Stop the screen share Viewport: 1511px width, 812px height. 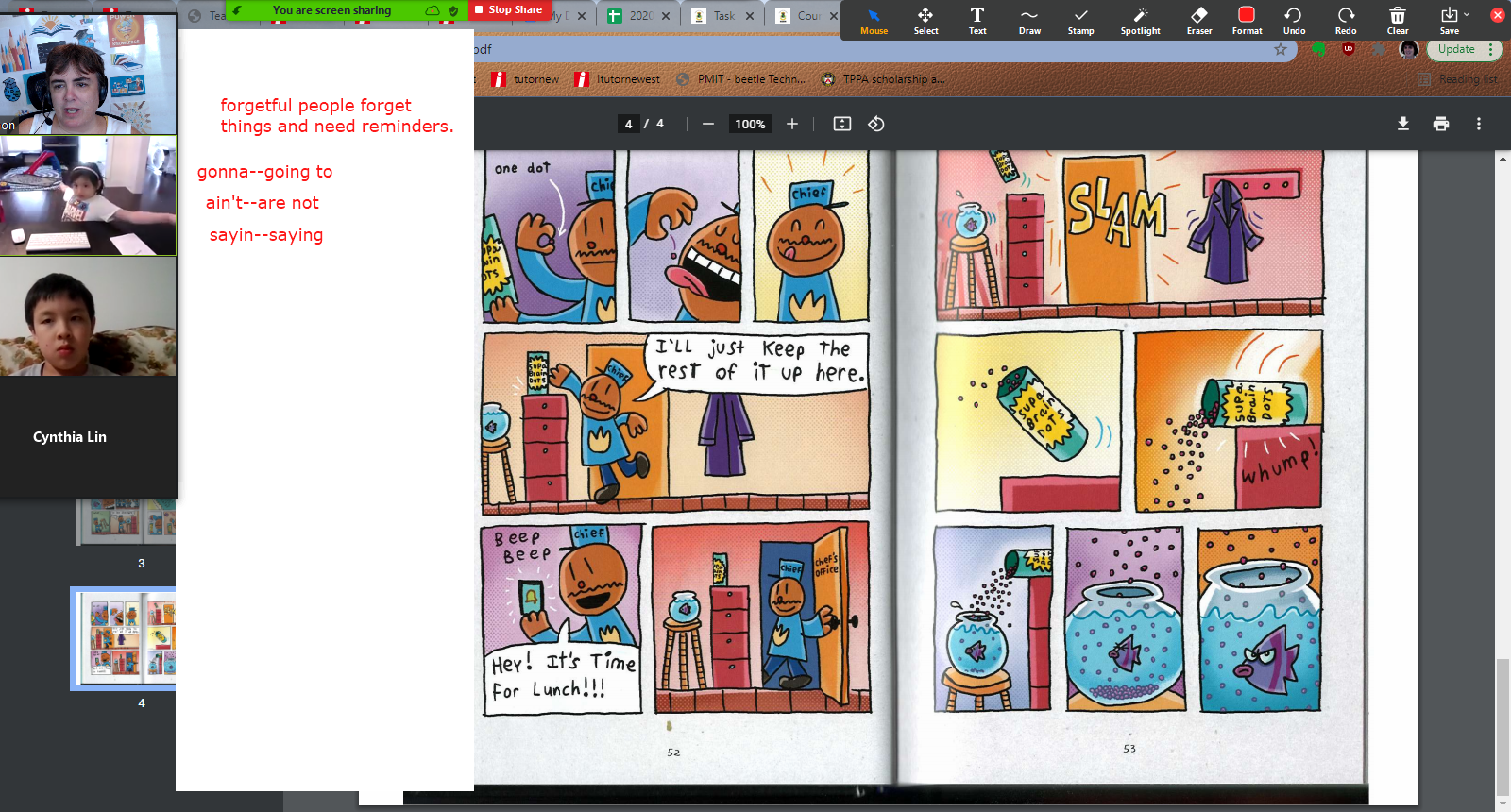508,9
